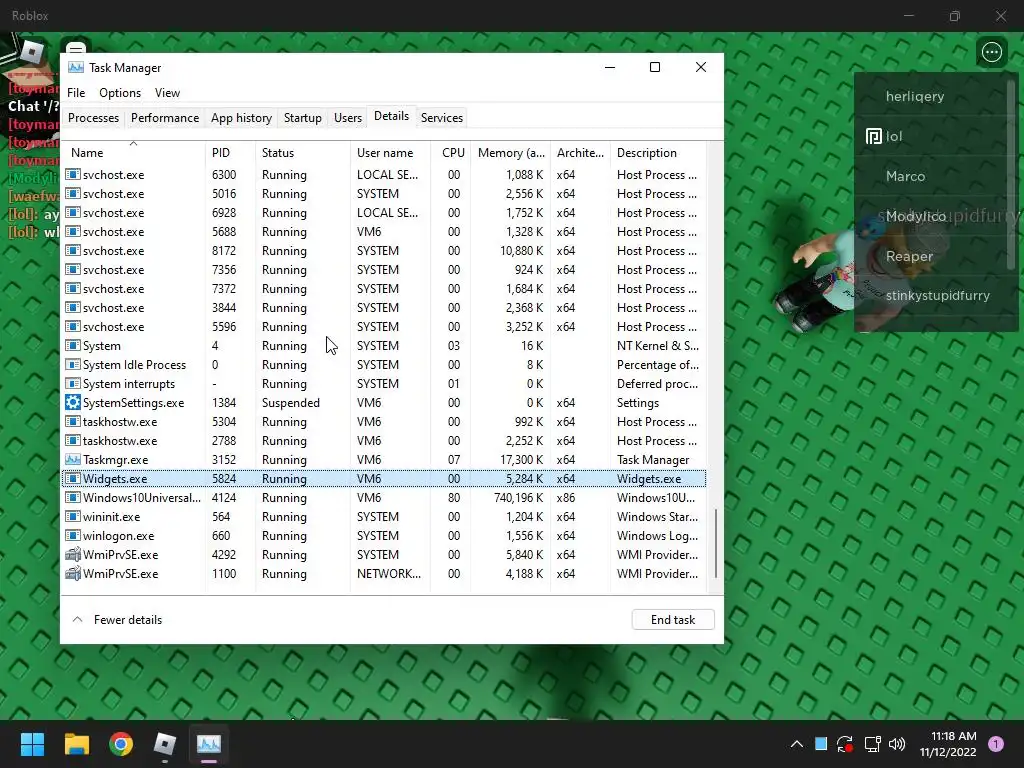Open the volume control in the tray

[x=897, y=744]
